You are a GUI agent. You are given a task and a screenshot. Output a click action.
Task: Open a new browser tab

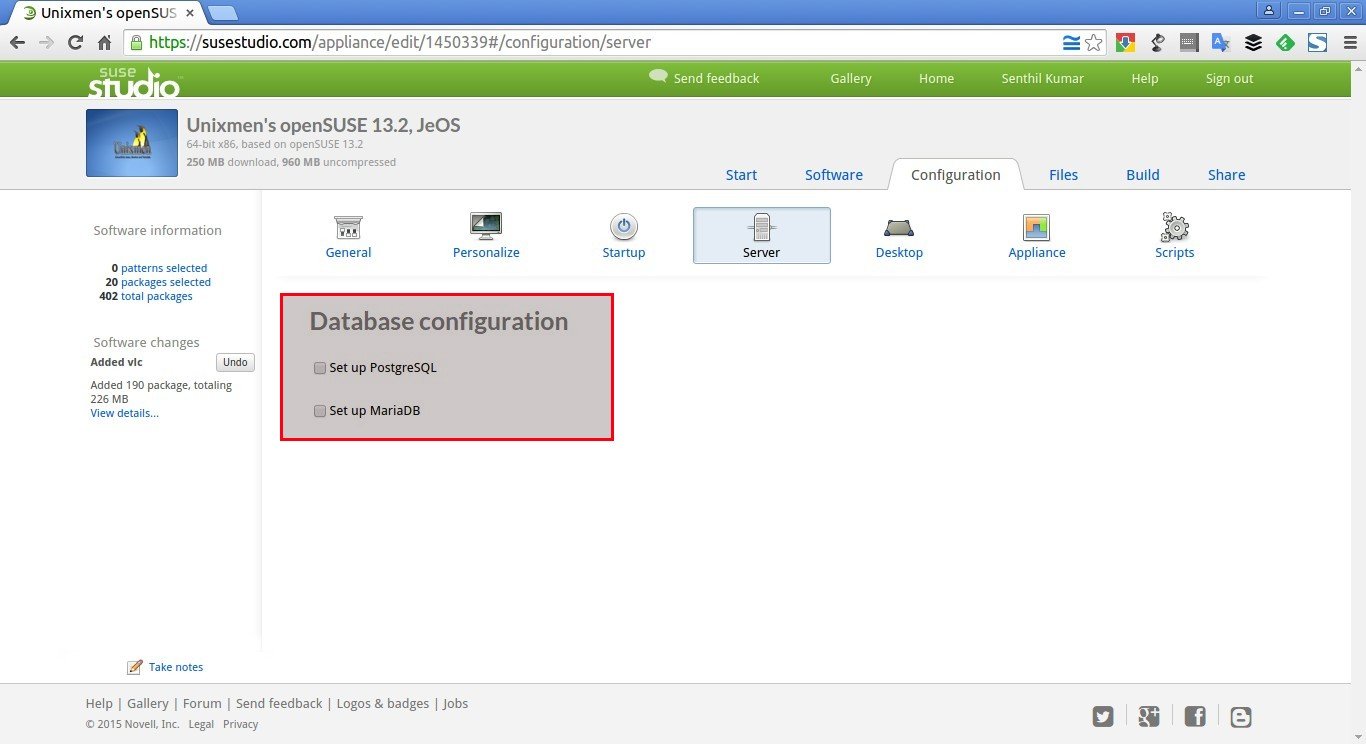tap(223, 12)
